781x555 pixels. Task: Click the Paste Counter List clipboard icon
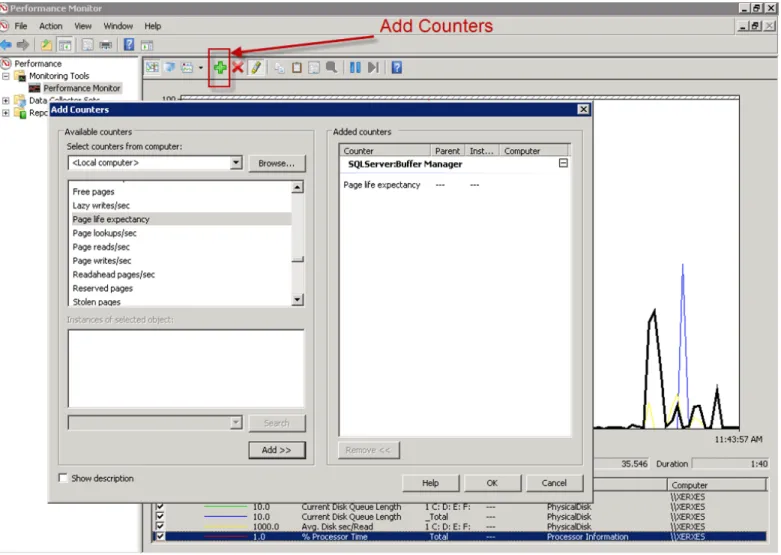point(297,67)
